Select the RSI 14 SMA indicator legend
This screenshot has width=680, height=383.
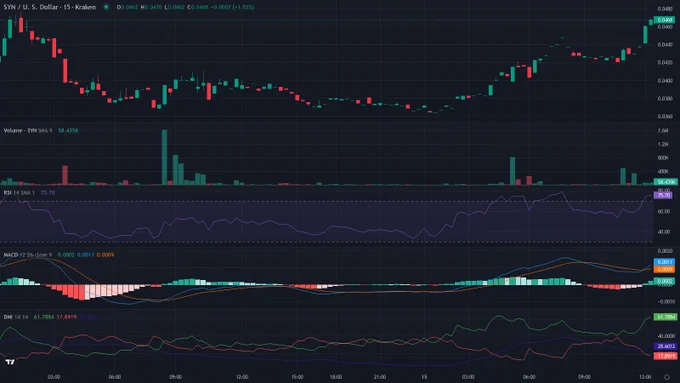pos(19,193)
